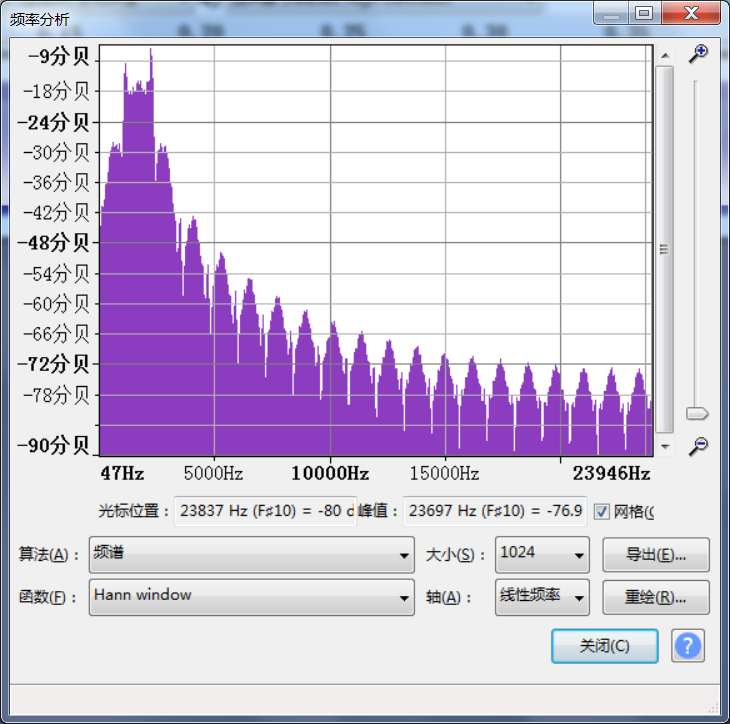The width and height of the screenshot is (730, 724).
Task: Minimize the 频率分析 window
Action: click(x=612, y=13)
